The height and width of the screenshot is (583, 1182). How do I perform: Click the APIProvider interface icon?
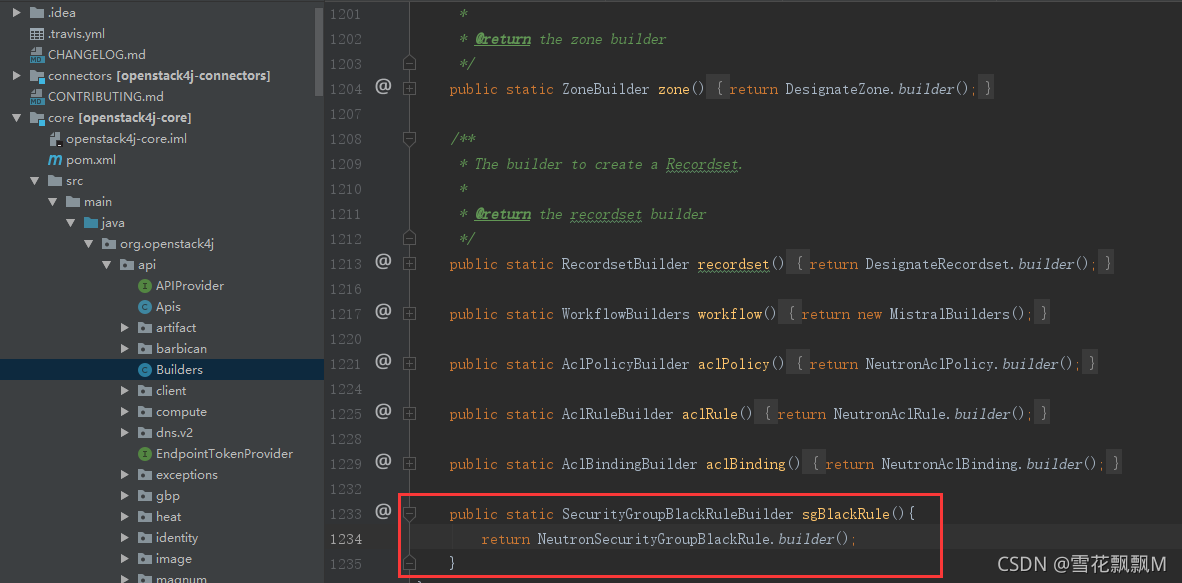pos(145,286)
